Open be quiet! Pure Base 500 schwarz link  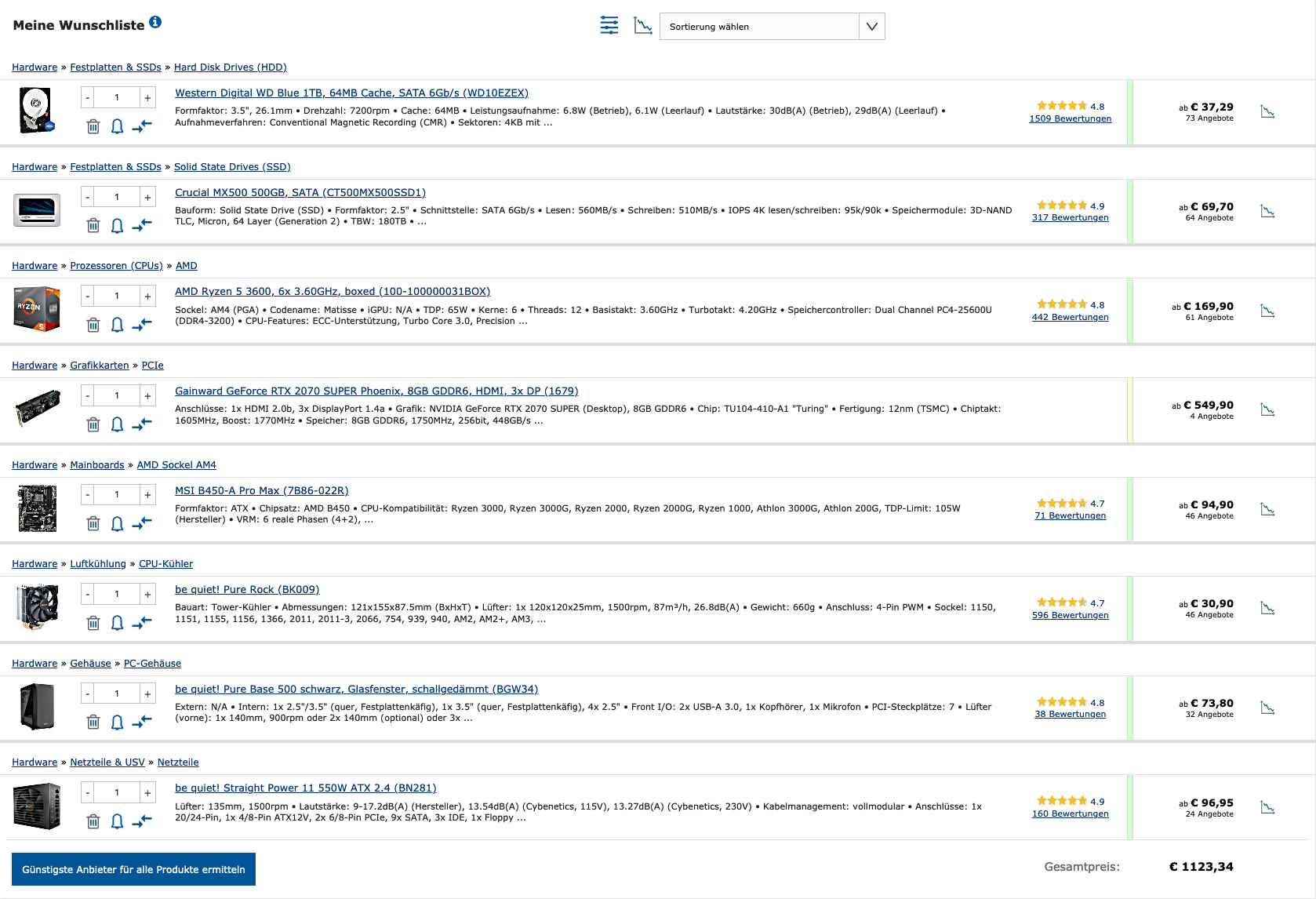357,689
